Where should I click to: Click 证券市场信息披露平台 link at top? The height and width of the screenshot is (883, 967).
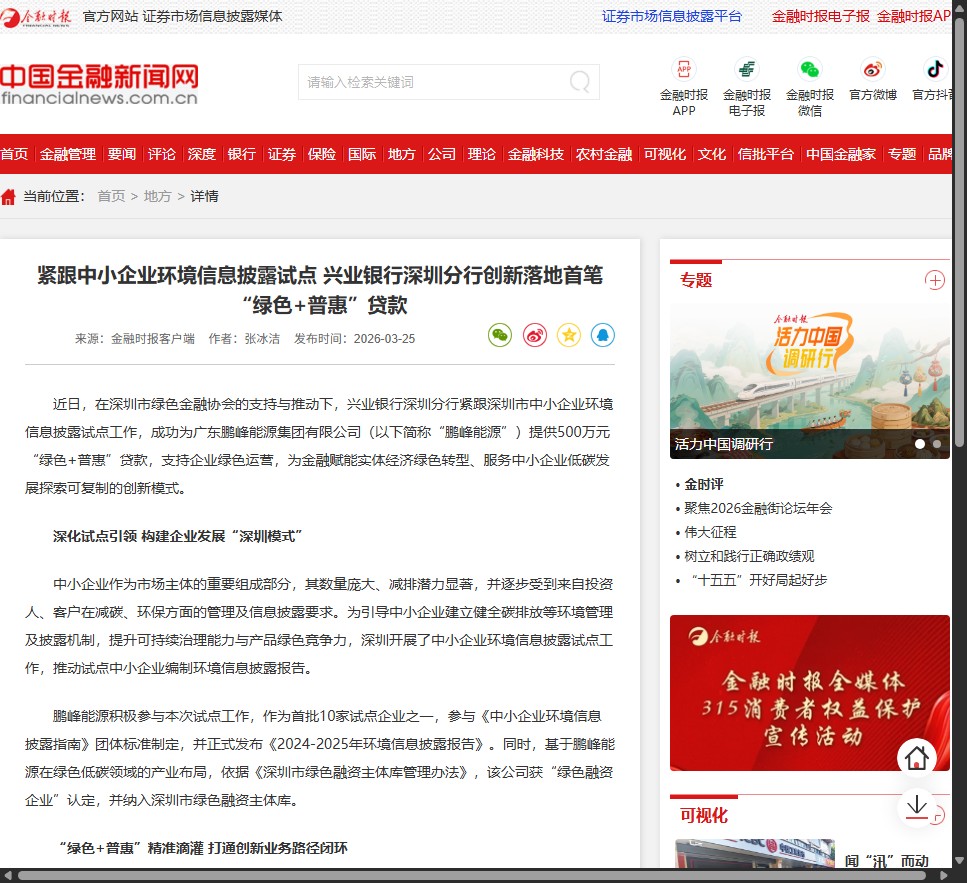point(672,17)
